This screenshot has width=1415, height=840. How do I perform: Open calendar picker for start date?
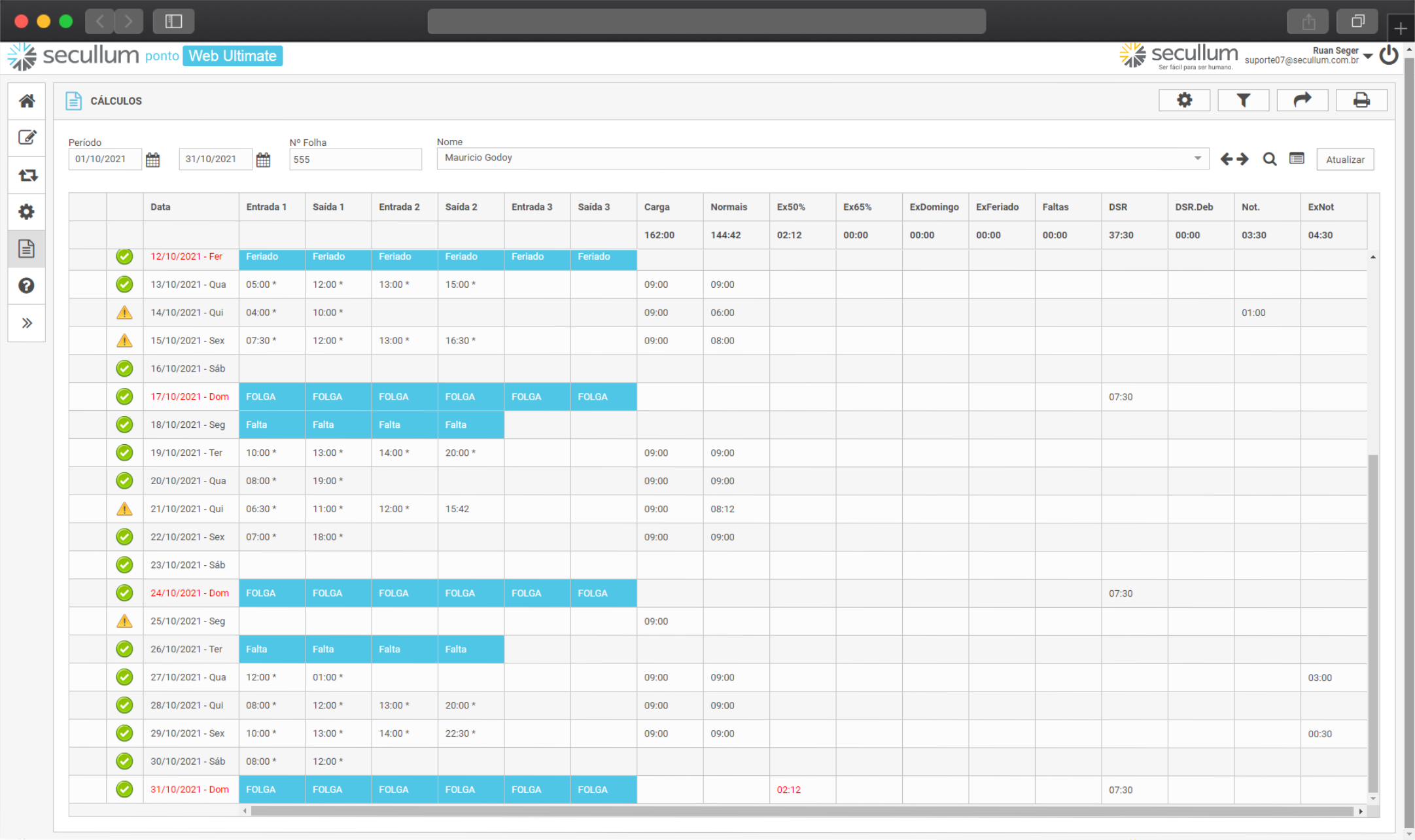click(x=153, y=160)
